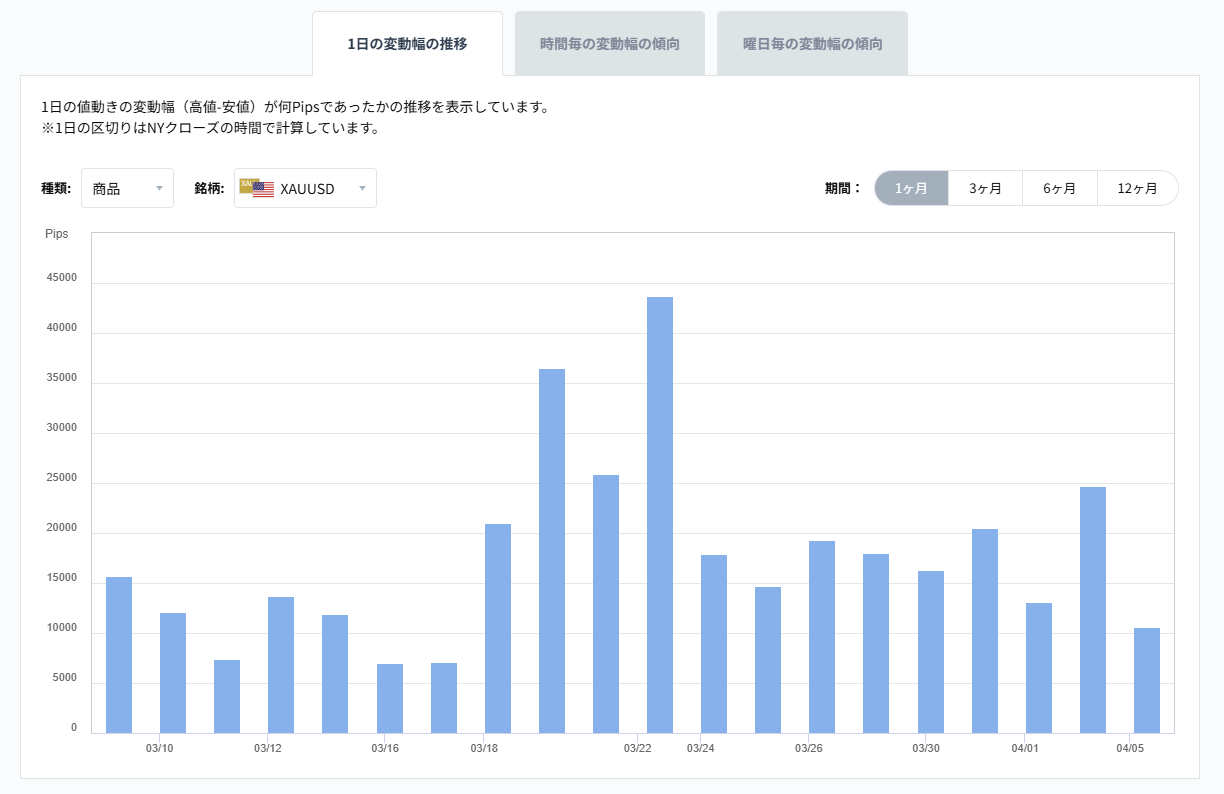Image resolution: width=1224 pixels, height=794 pixels.
Task: Click the Pips axis label
Action: 57,233
